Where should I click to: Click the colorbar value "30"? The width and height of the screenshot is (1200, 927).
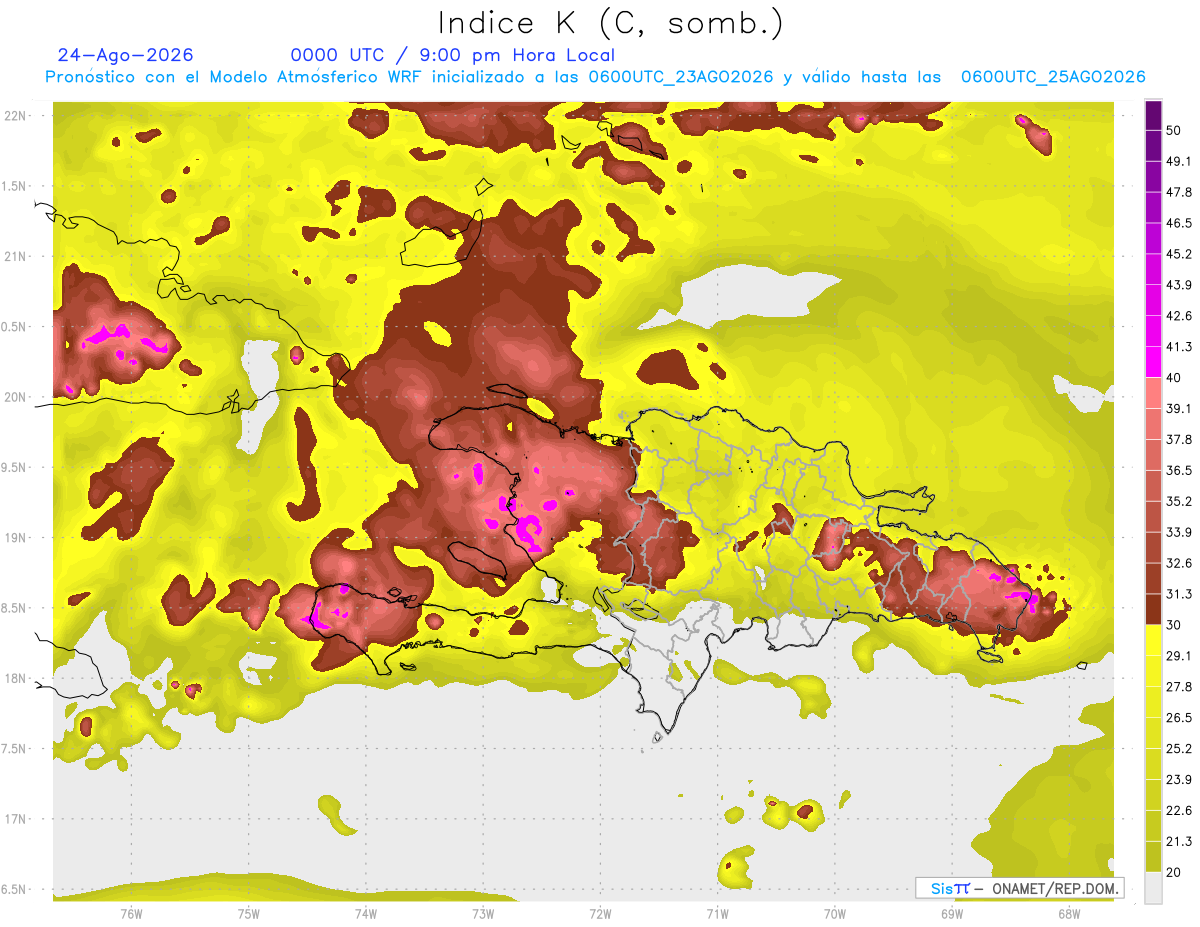tap(1174, 625)
